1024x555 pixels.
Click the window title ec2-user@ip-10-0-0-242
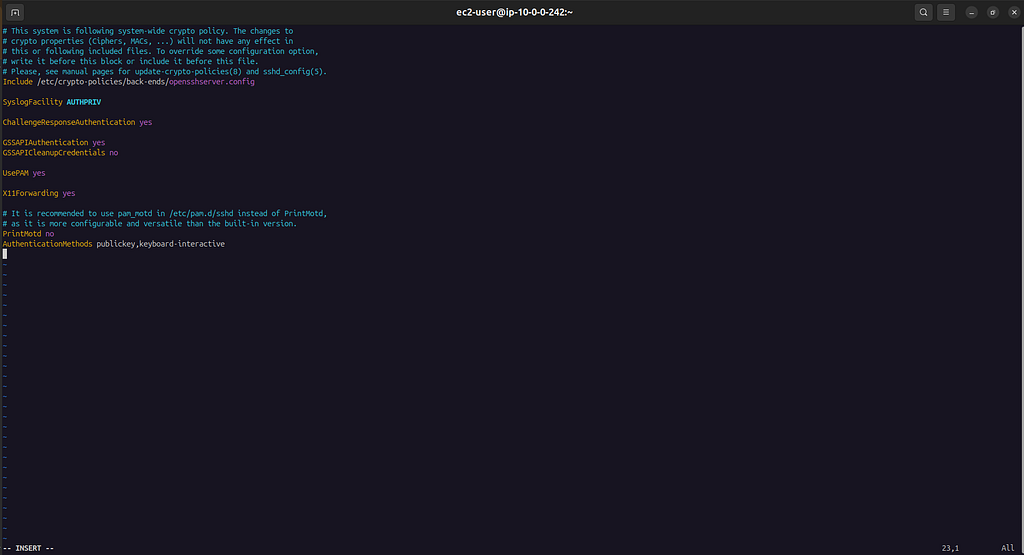pos(515,12)
